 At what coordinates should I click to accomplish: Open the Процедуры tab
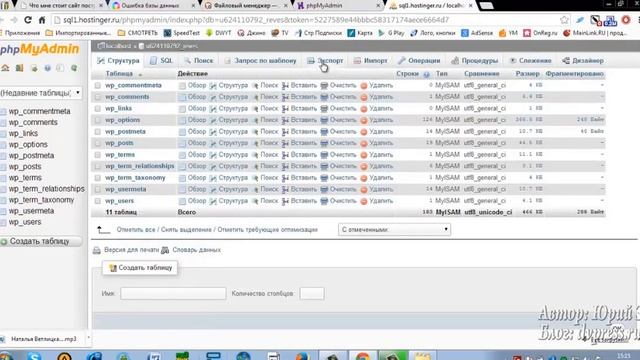475,61
